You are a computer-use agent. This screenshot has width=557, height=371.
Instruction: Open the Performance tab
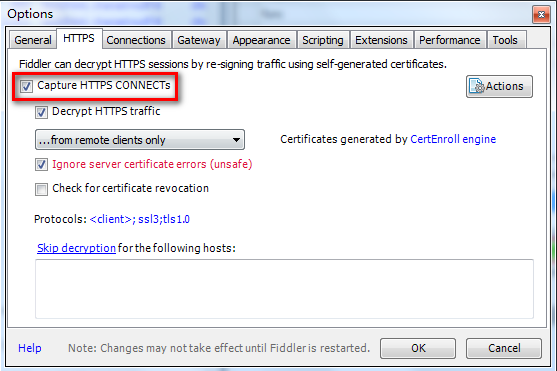point(450,40)
